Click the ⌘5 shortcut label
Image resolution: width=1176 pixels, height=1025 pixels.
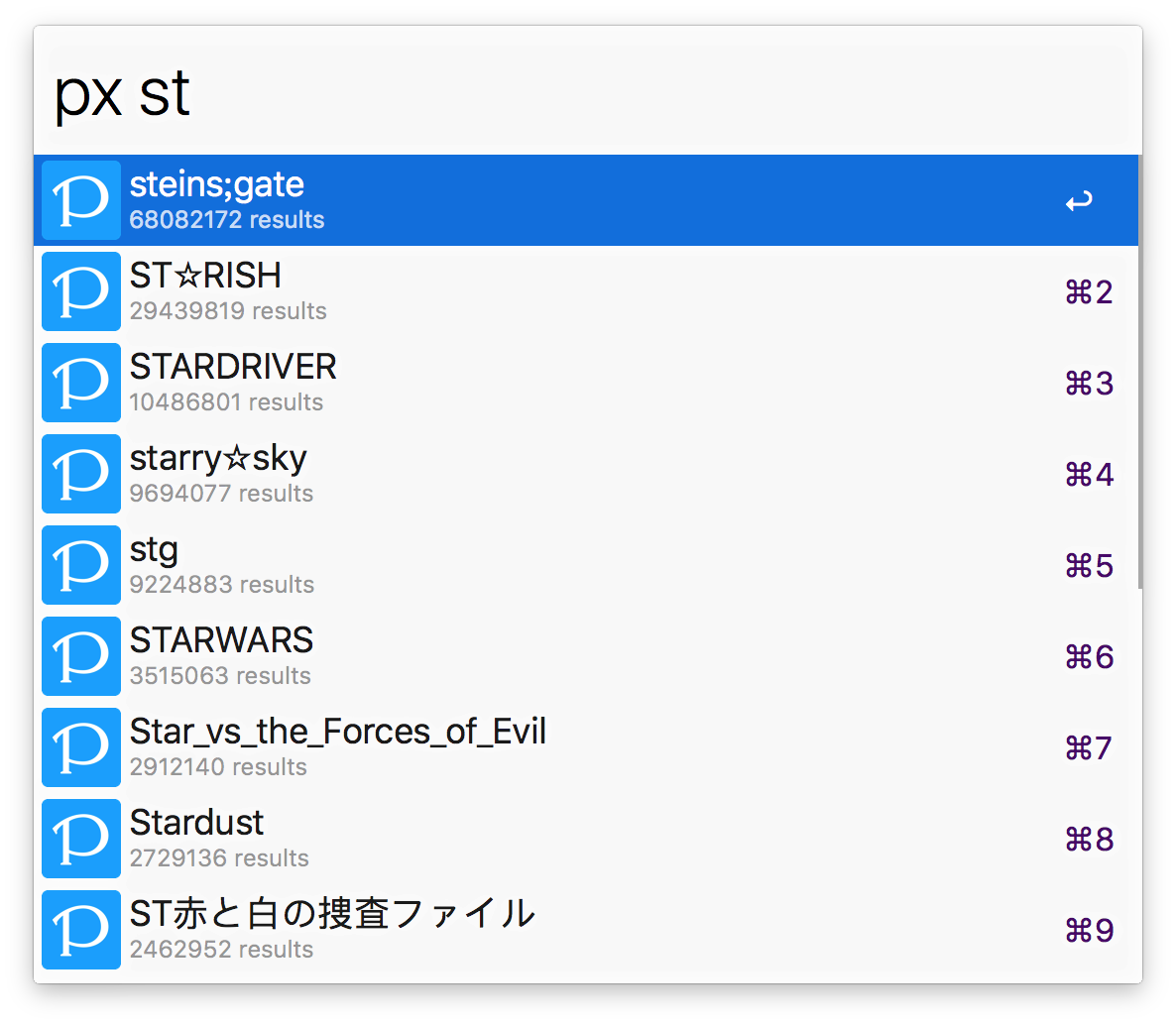point(1089,566)
